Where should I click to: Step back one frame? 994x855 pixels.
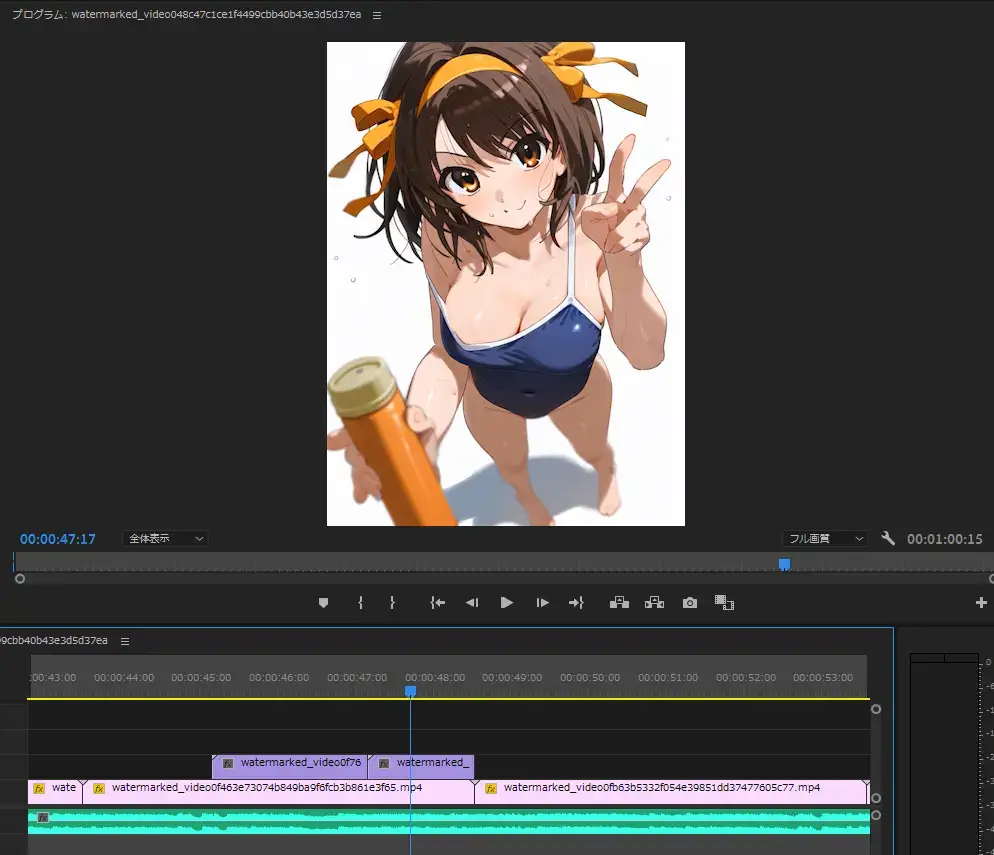472,603
